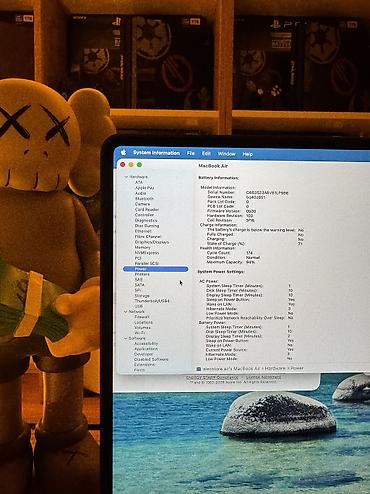Click the MacBook Air heading text
The height and width of the screenshot is (494, 370).
tap(213, 166)
